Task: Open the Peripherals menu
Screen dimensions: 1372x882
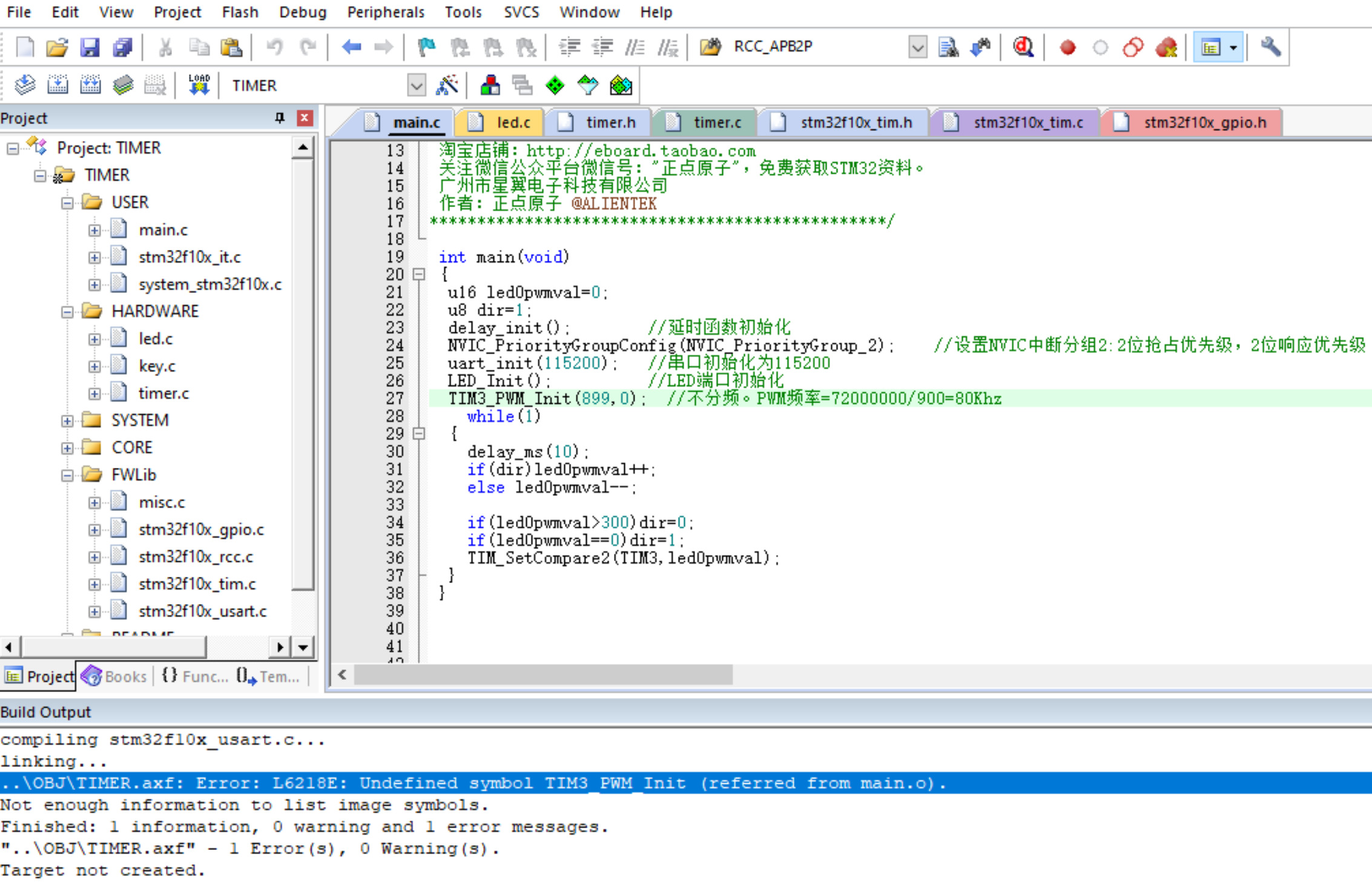Action: (x=386, y=12)
